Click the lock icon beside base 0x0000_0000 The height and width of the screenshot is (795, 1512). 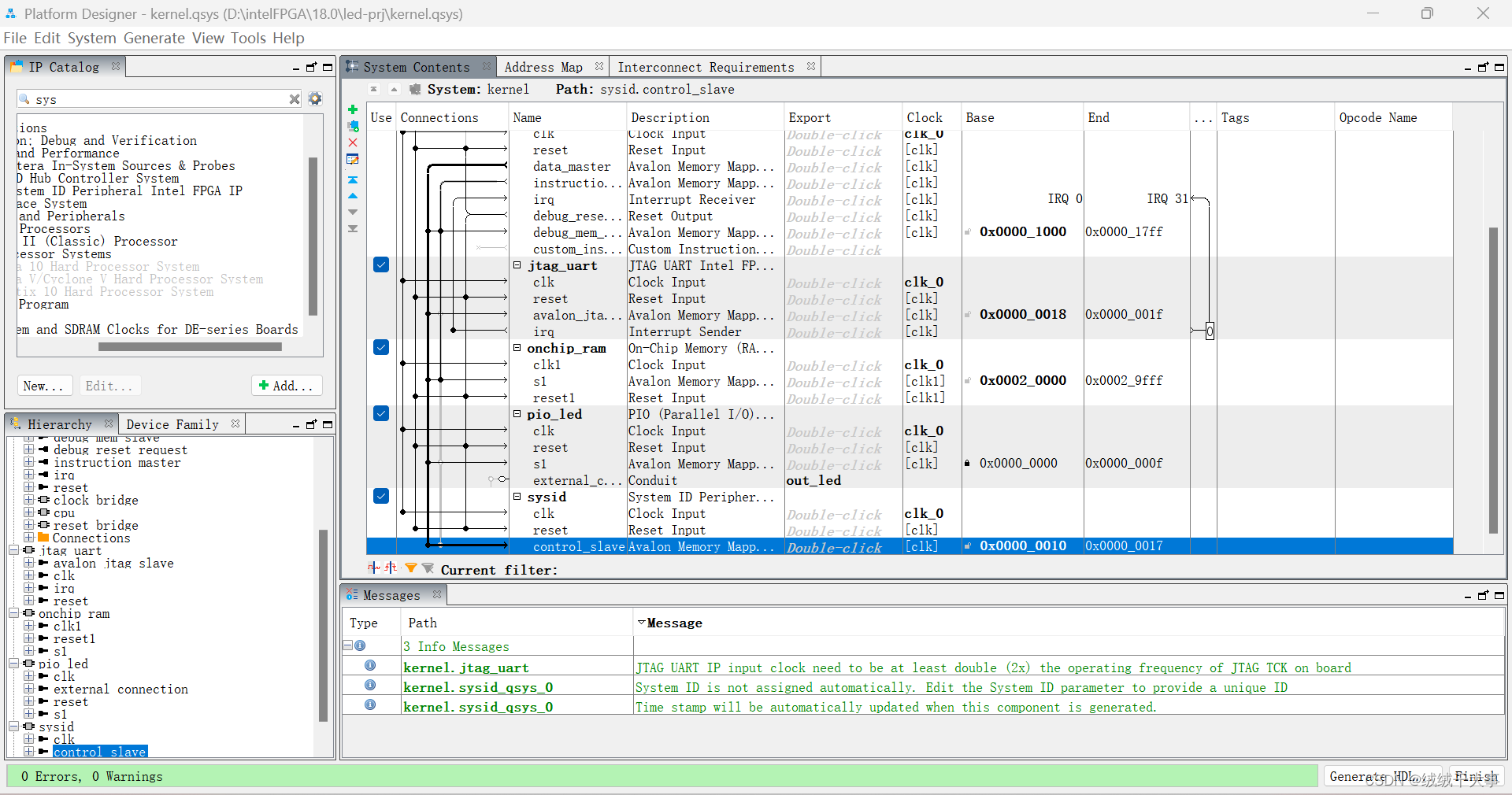[967, 464]
